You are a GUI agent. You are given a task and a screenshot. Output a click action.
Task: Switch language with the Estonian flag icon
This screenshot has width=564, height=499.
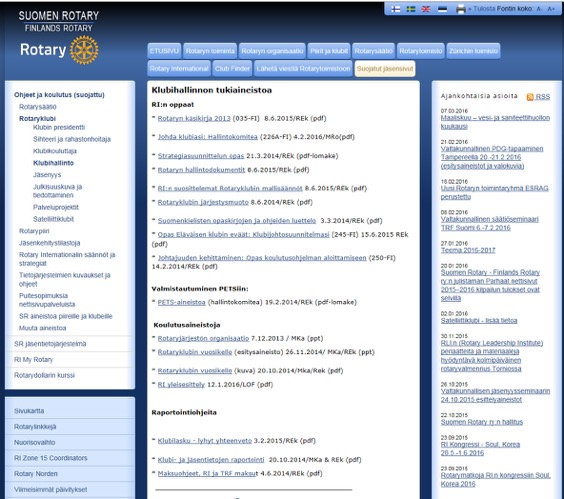[442, 9]
